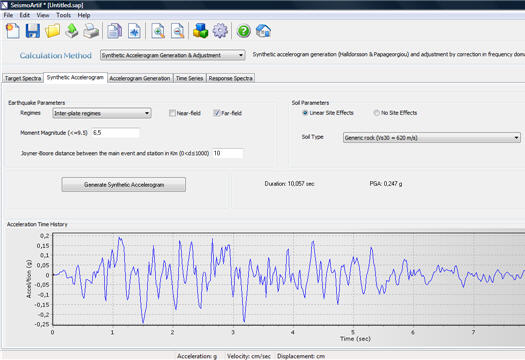Screen dimensions: 525x360
Task: Click the Time (sec) axis label
Action: tap(355, 339)
